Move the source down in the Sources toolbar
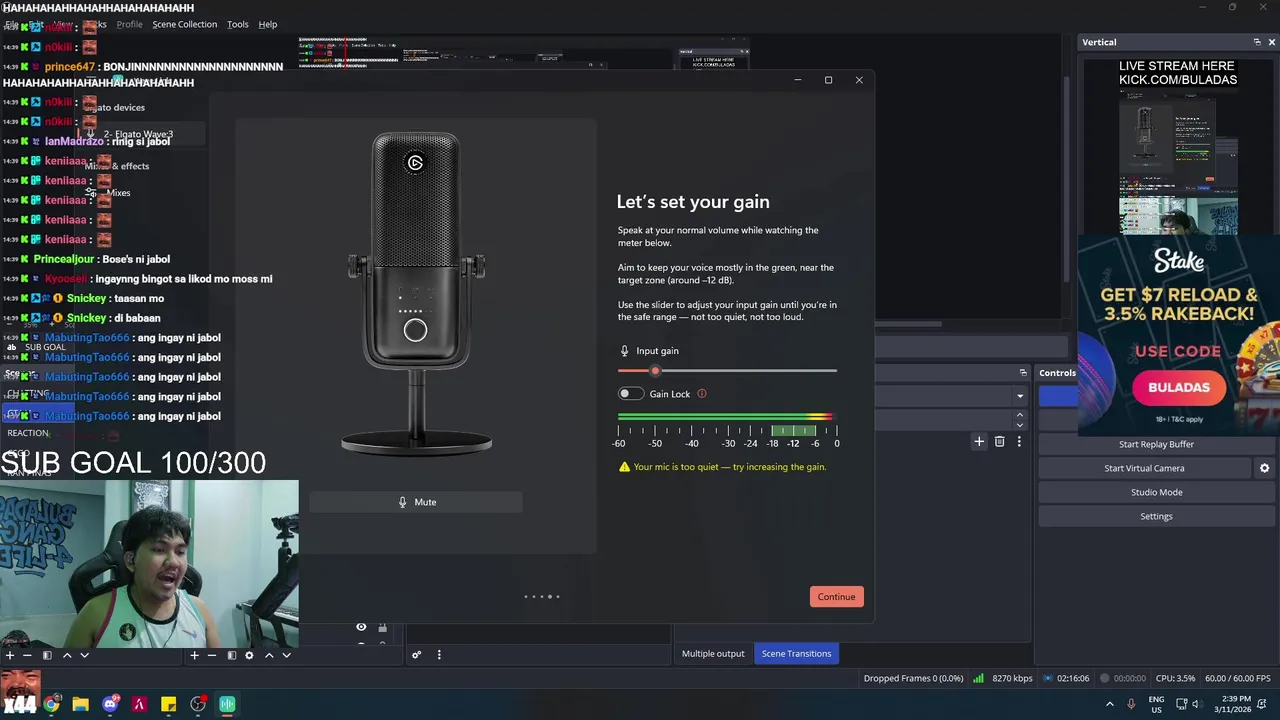 pyautogui.click(x=286, y=655)
